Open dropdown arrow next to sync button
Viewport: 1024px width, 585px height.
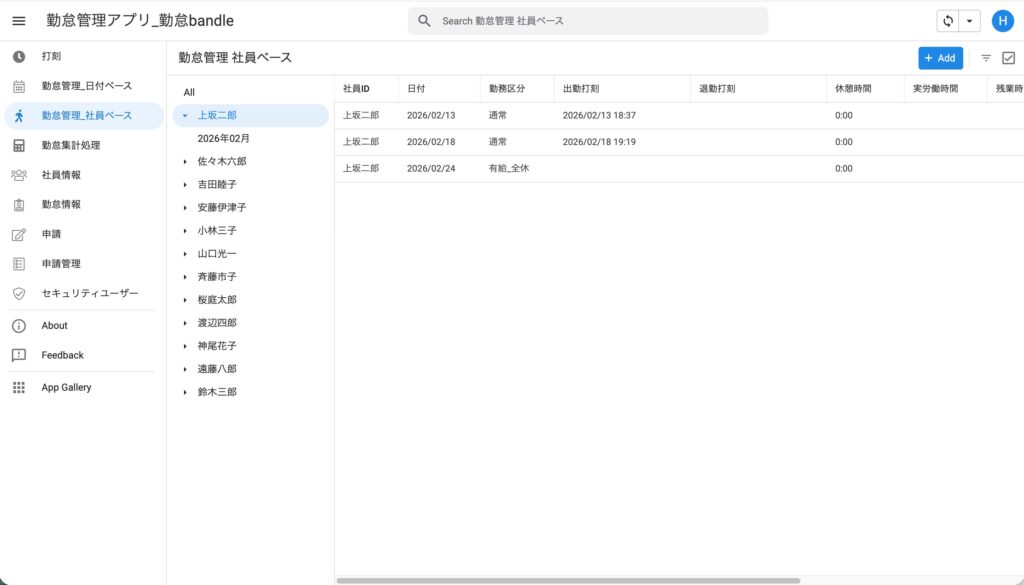pos(969,21)
